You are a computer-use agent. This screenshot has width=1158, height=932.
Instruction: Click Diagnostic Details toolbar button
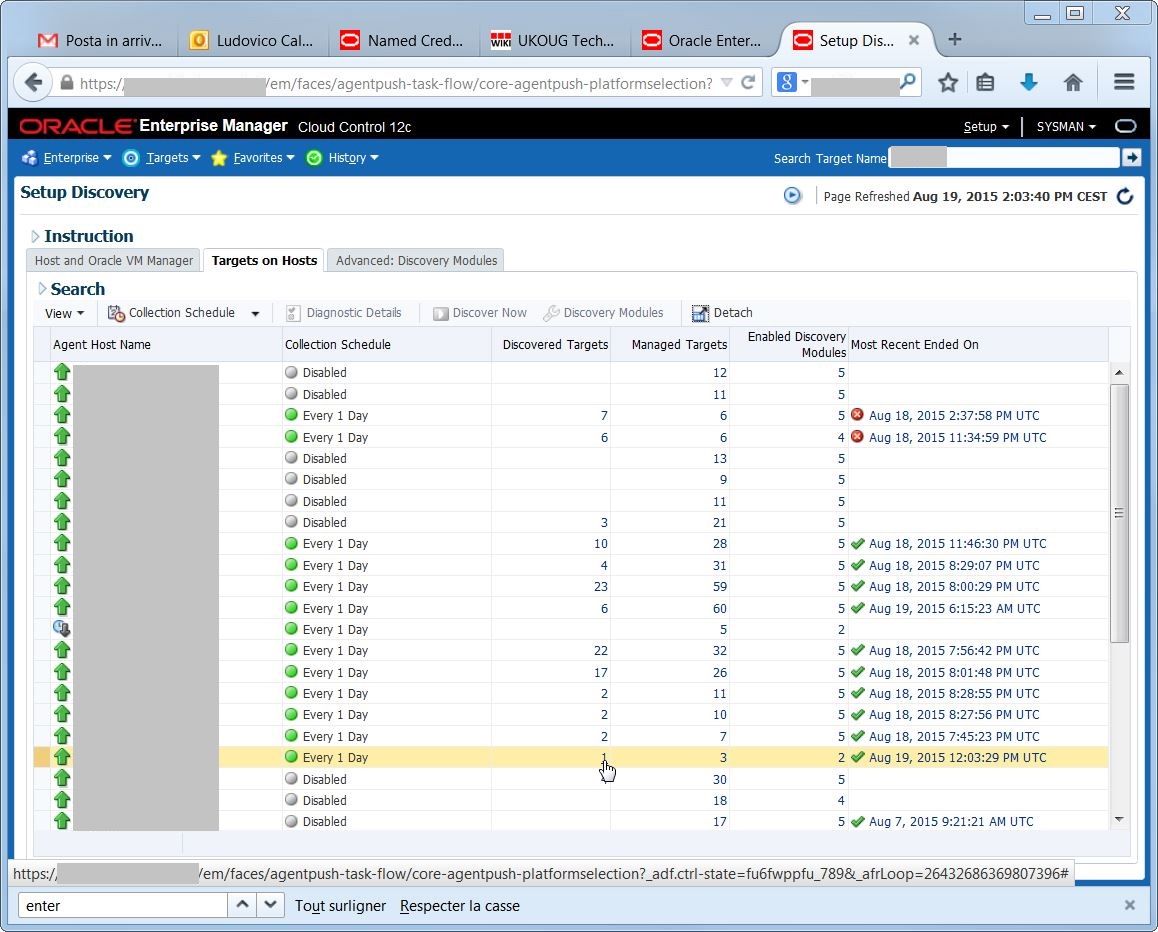point(344,313)
